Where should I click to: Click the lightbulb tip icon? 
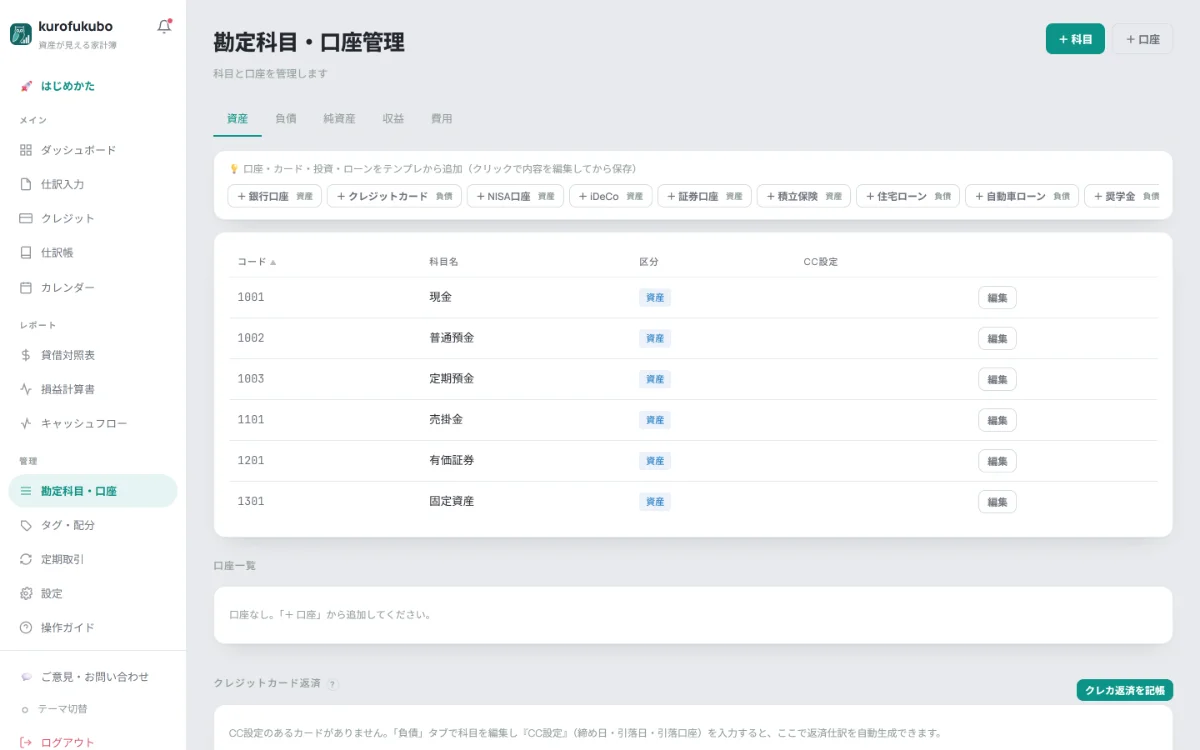tap(234, 169)
